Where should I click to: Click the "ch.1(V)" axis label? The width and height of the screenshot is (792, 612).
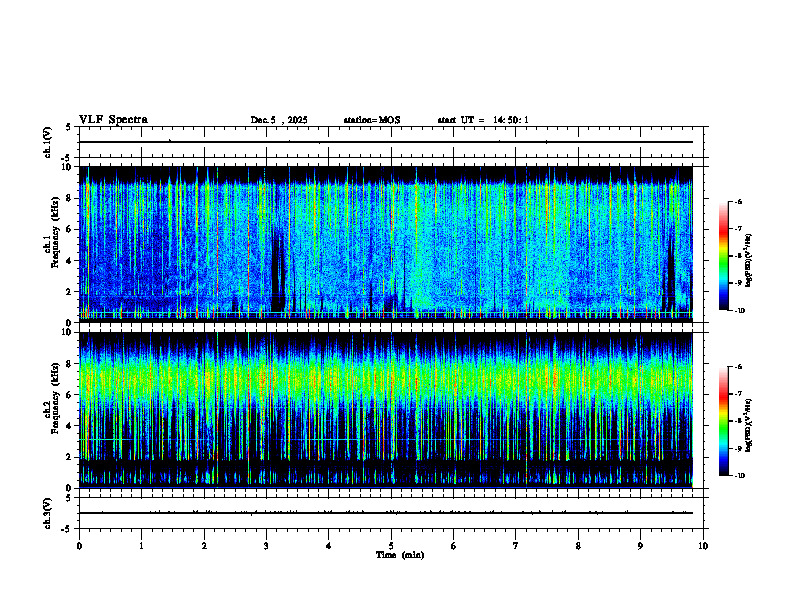tap(48, 142)
